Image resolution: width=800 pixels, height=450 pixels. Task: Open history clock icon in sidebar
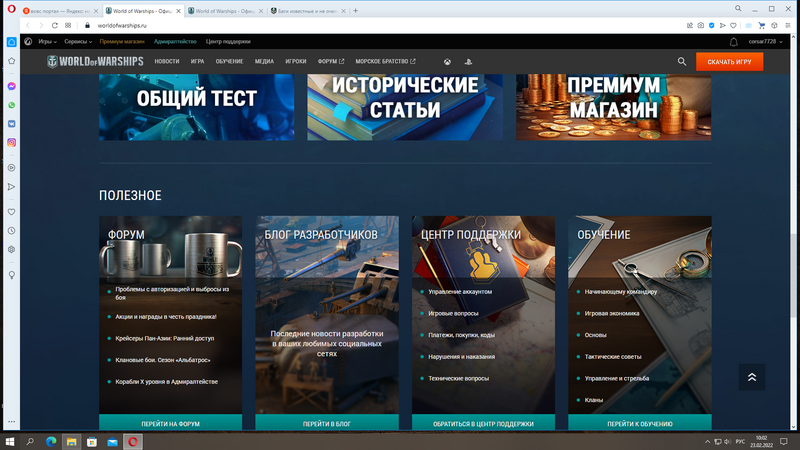(x=11, y=231)
